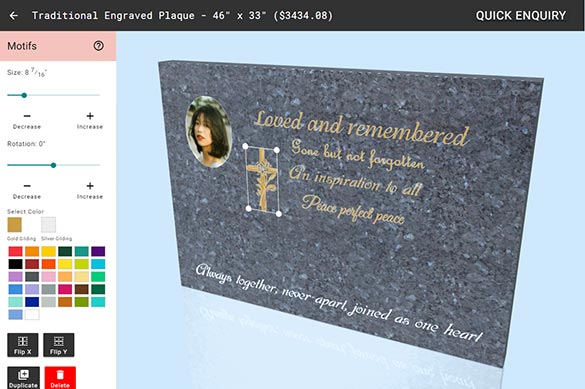Pick the purple swatch in top row
The width and height of the screenshot is (585, 389).
coord(98,251)
